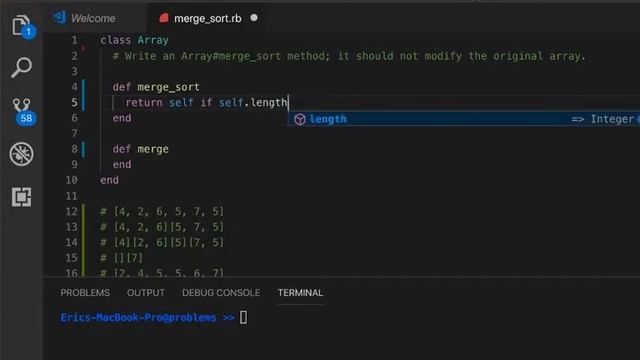Open the DEBUG CONSOLE panel tab
Viewport: 640px width, 360px height.
pos(221,293)
